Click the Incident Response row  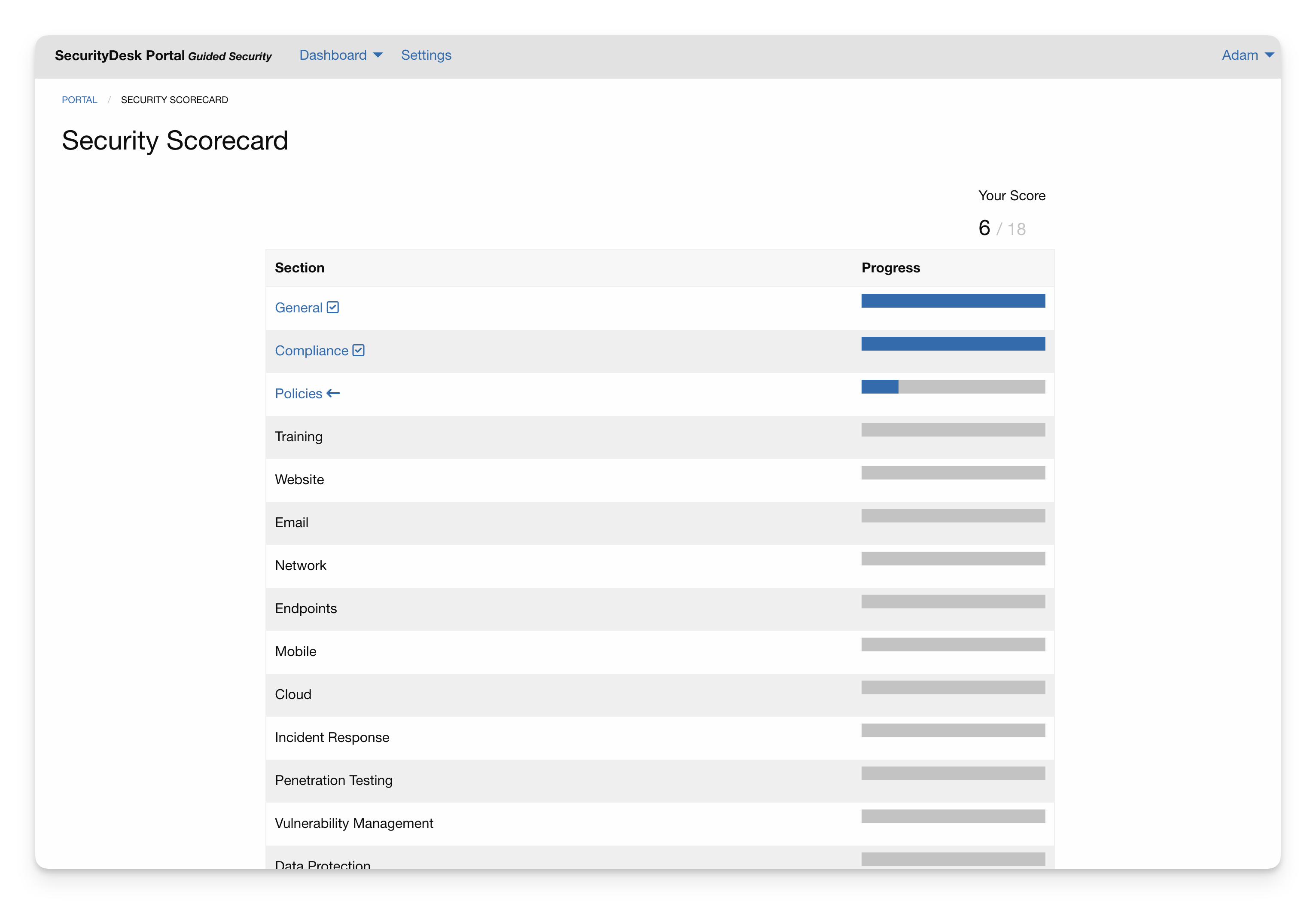tap(332, 737)
